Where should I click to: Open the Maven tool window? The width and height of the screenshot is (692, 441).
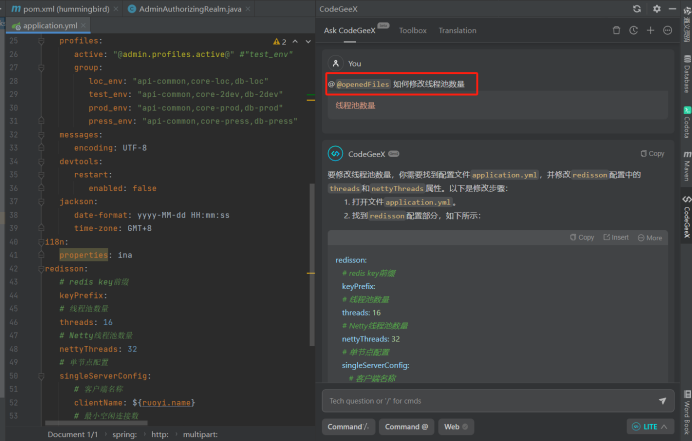687,166
